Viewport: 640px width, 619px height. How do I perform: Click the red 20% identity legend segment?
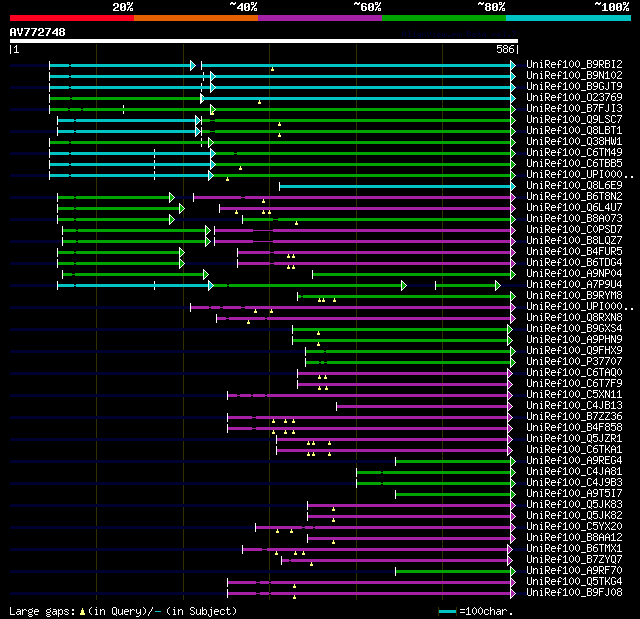72,18
